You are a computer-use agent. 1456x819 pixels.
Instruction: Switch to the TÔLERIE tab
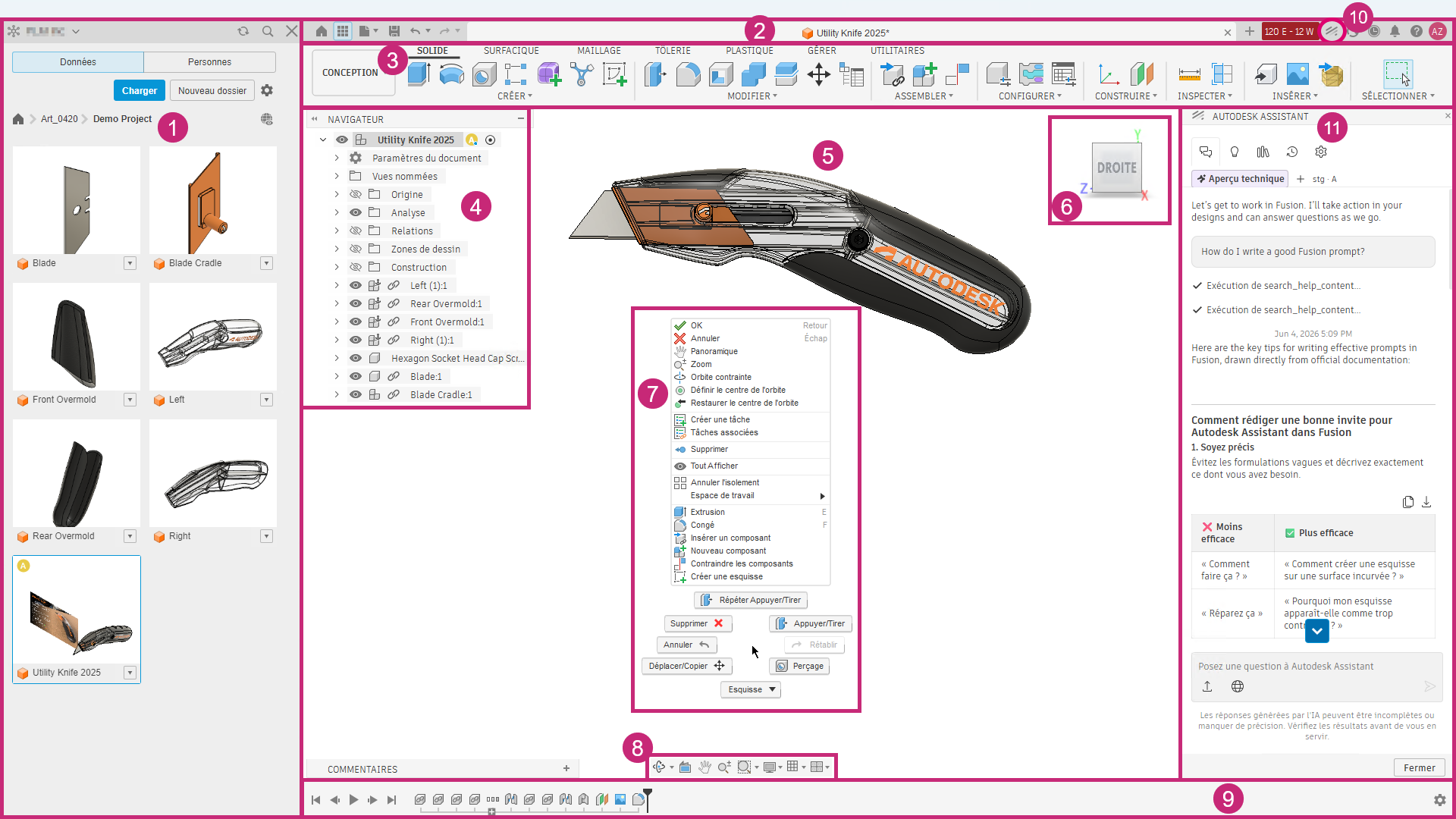click(673, 51)
